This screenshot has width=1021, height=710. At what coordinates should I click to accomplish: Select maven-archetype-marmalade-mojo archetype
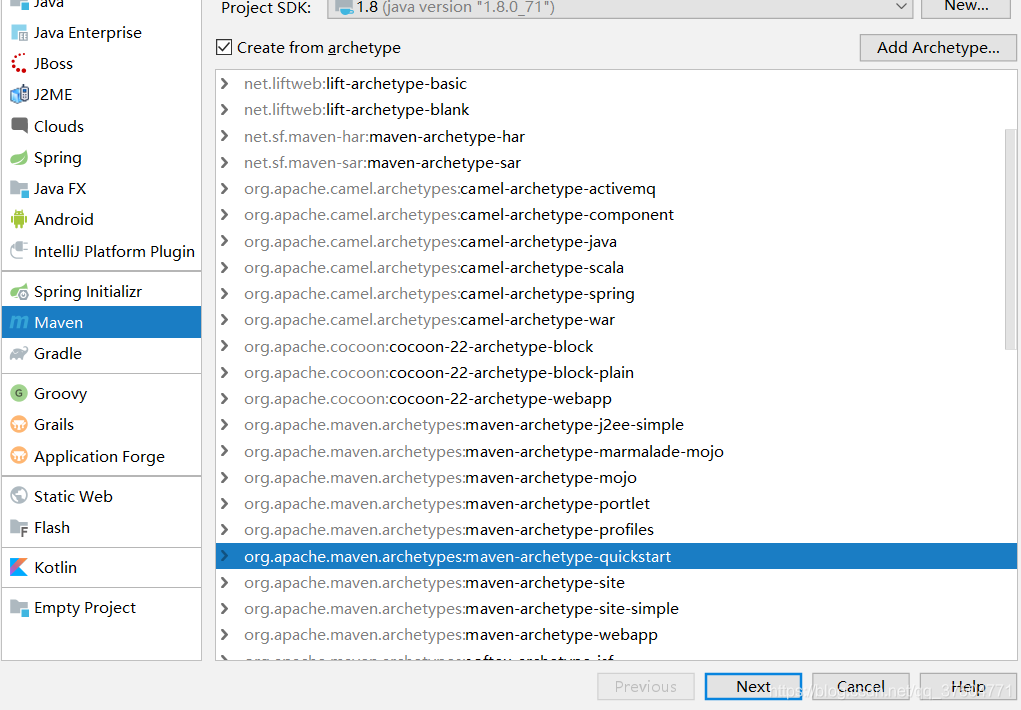coord(616,451)
